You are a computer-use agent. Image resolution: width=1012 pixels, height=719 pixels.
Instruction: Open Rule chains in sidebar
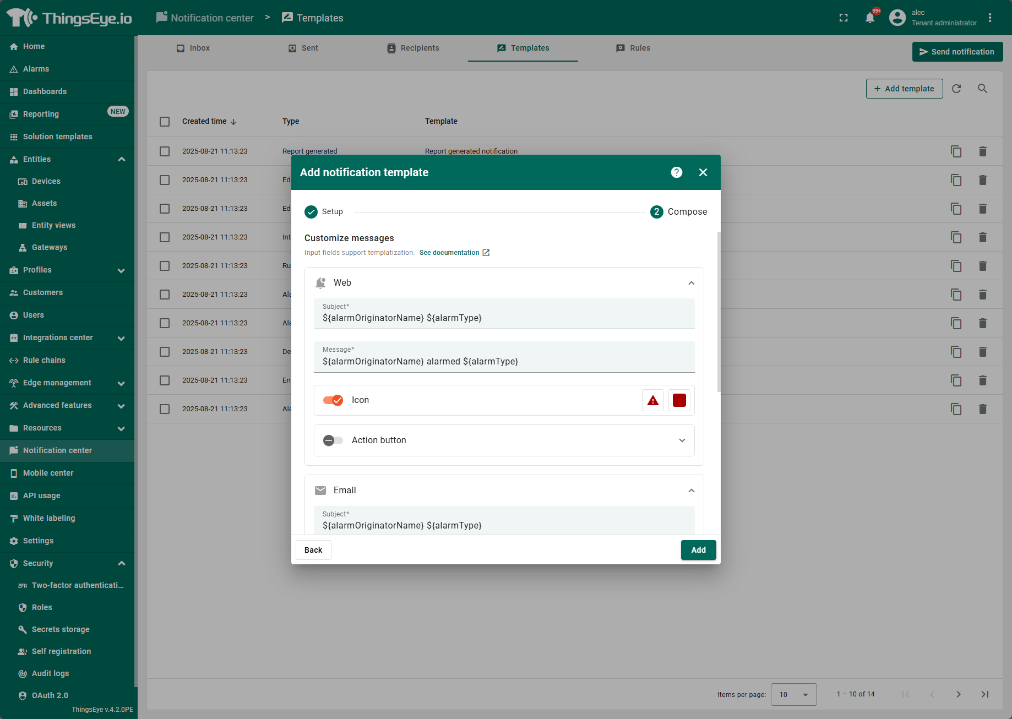pyautogui.click(x=44, y=360)
